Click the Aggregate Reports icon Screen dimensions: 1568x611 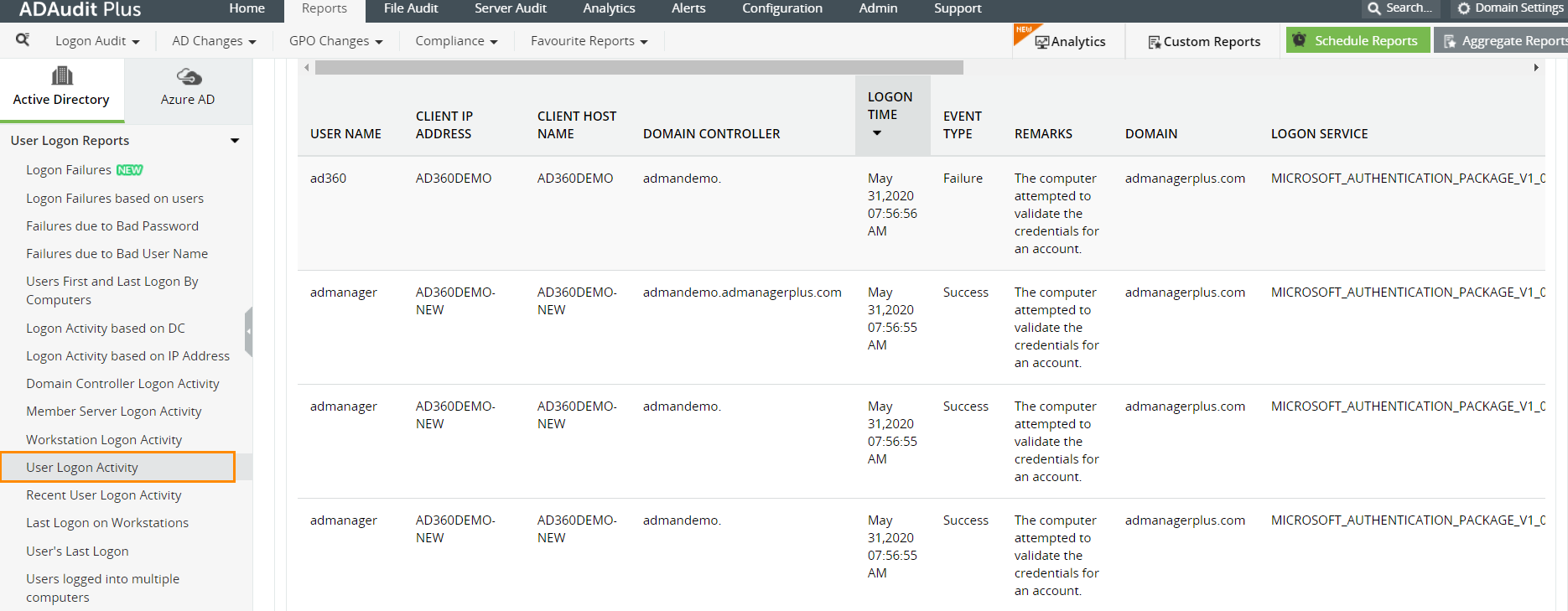click(1450, 41)
